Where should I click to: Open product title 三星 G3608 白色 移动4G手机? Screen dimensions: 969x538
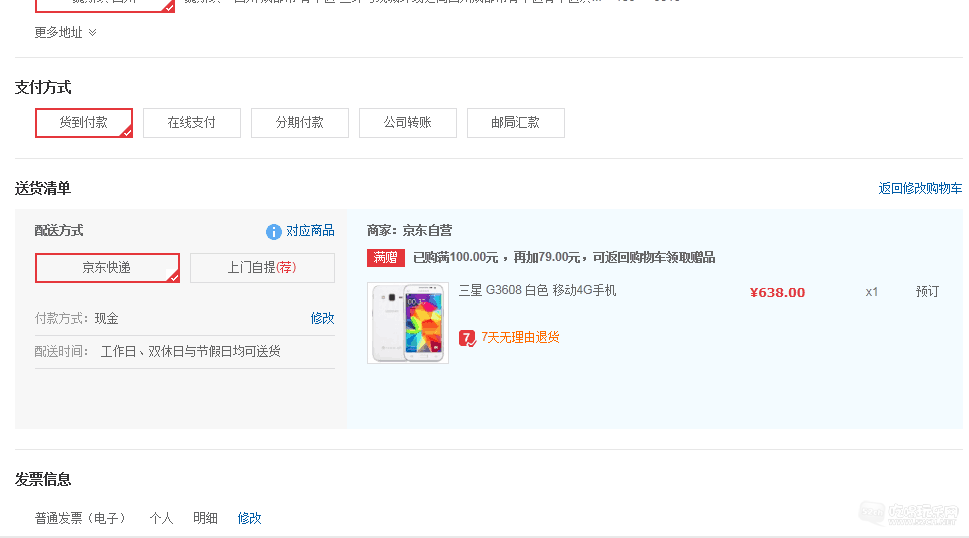tap(537, 290)
